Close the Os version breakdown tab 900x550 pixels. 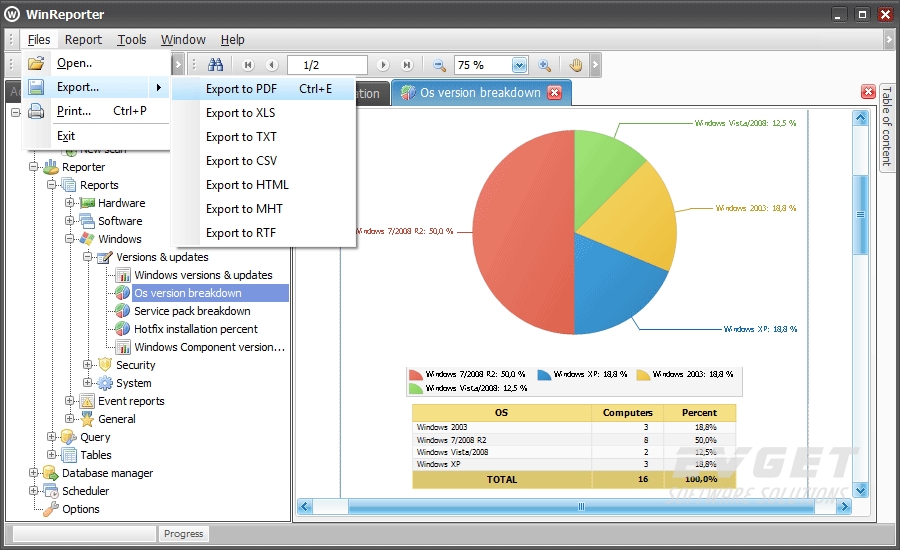click(x=554, y=92)
